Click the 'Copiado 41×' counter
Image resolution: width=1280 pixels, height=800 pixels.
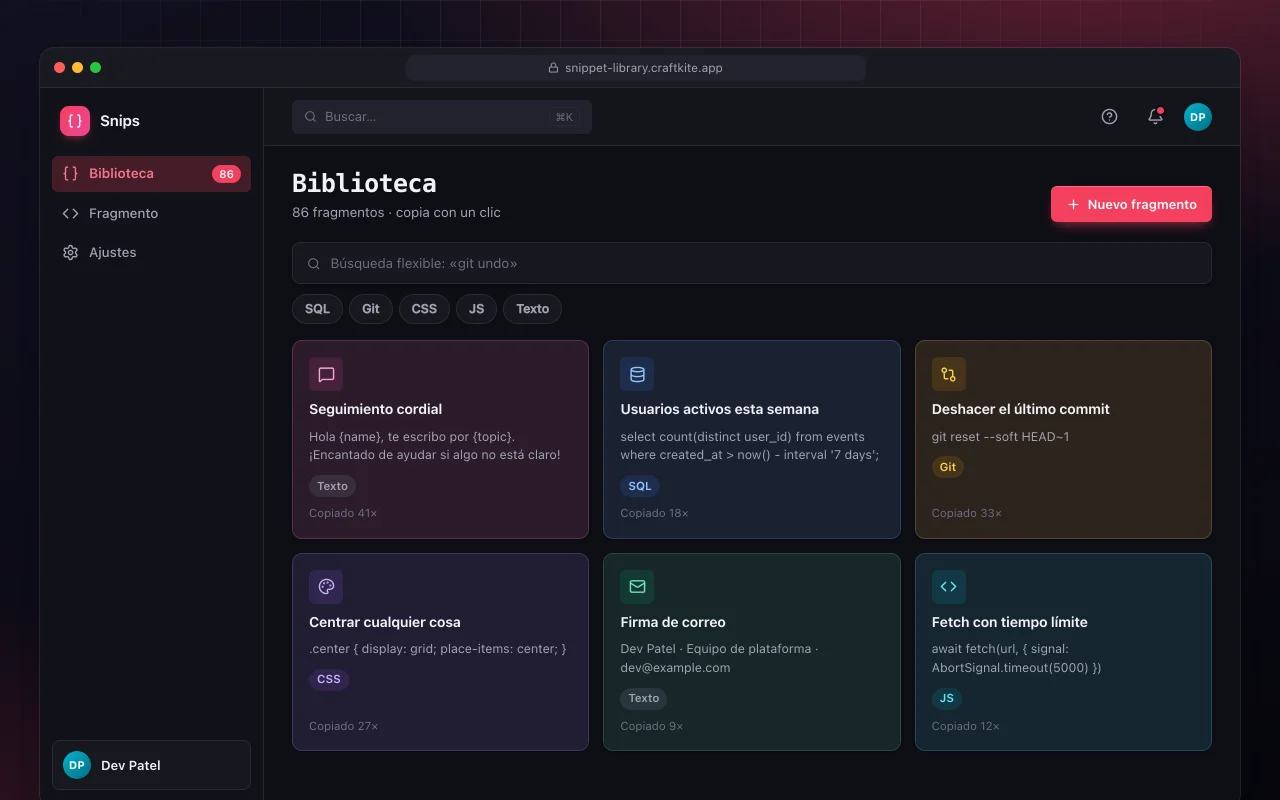click(x=343, y=513)
